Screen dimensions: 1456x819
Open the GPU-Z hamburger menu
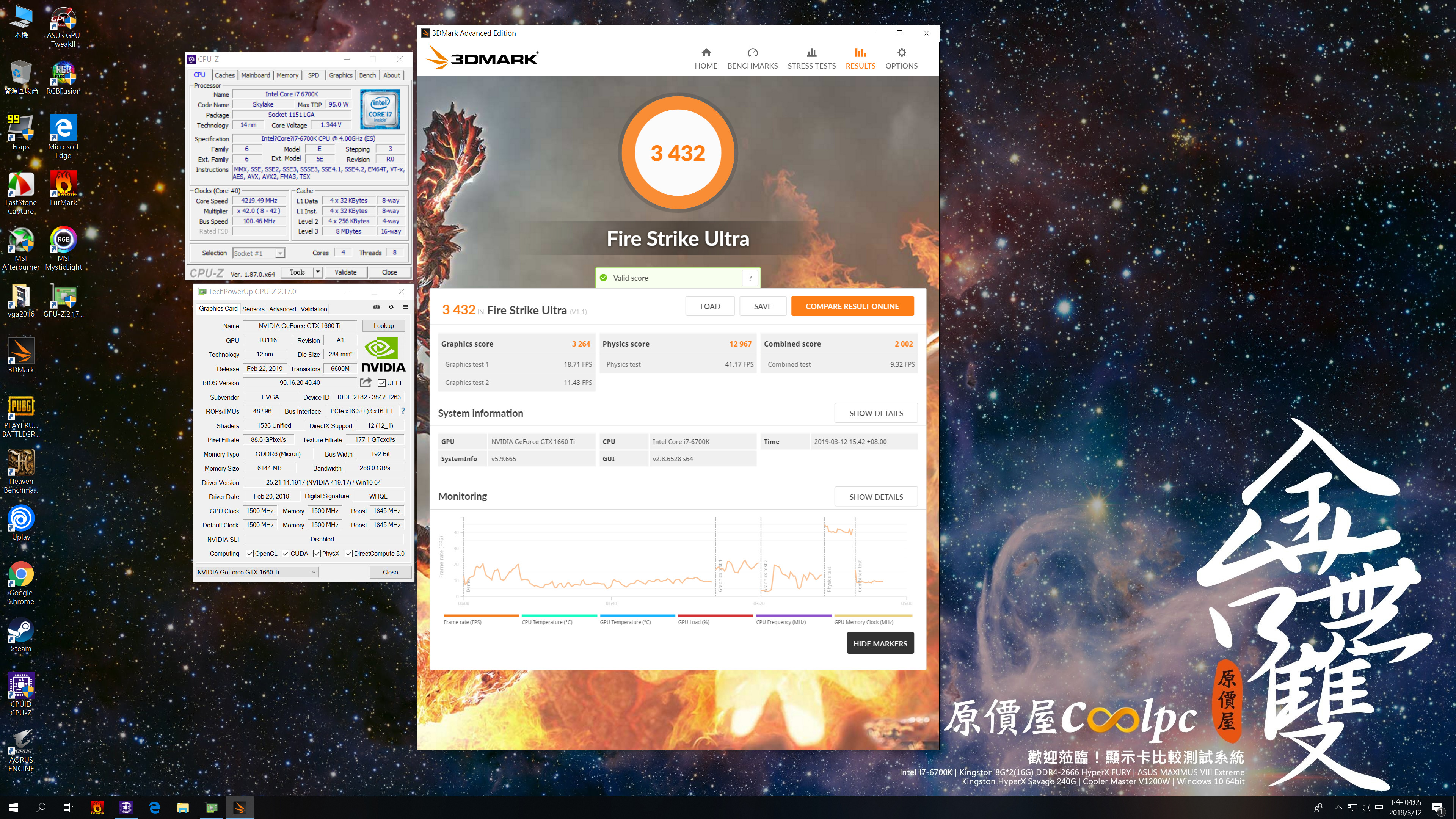pyautogui.click(x=405, y=307)
